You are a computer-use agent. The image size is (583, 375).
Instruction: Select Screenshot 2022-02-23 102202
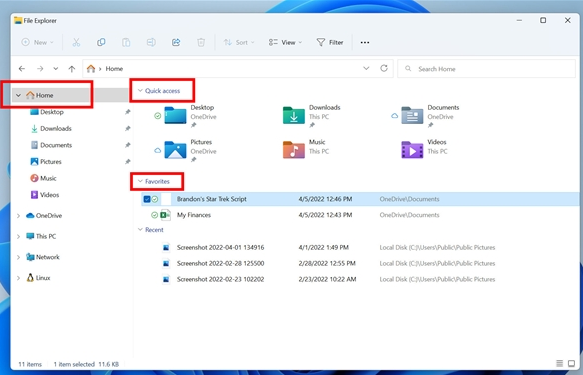coord(220,279)
